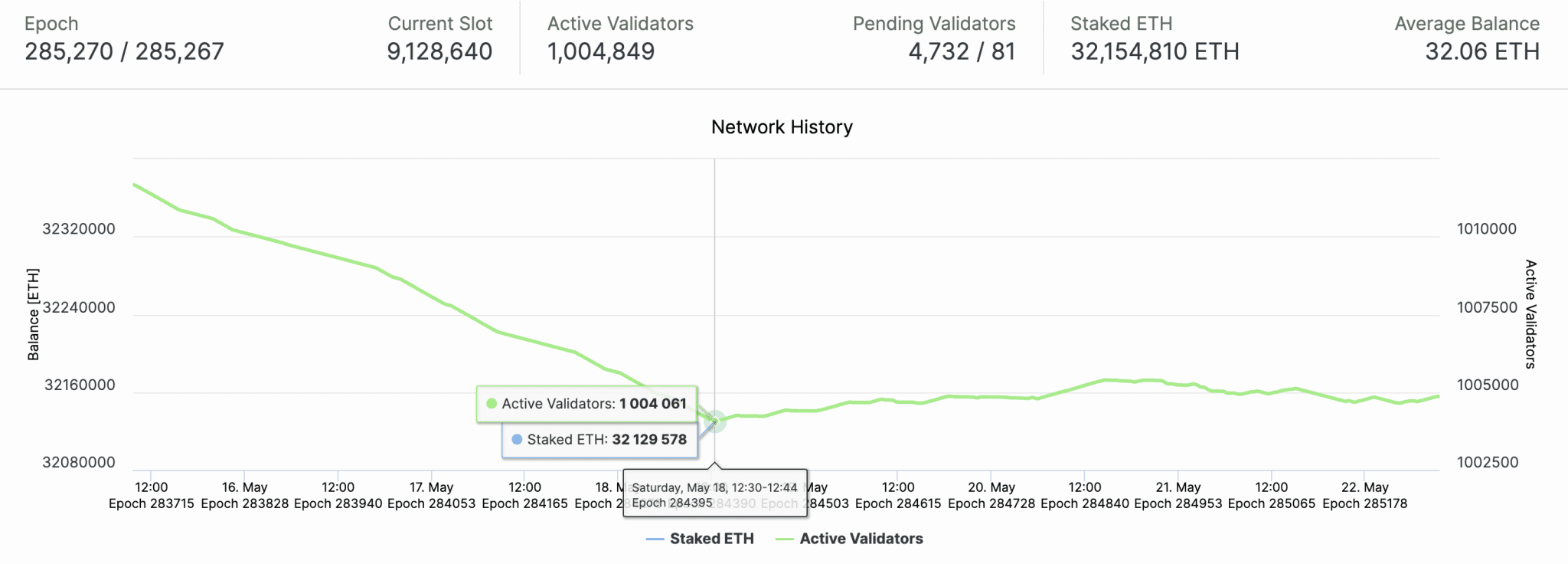Click the highlighted data point on the chart
1568x564 pixels.
tap(715, 421)
